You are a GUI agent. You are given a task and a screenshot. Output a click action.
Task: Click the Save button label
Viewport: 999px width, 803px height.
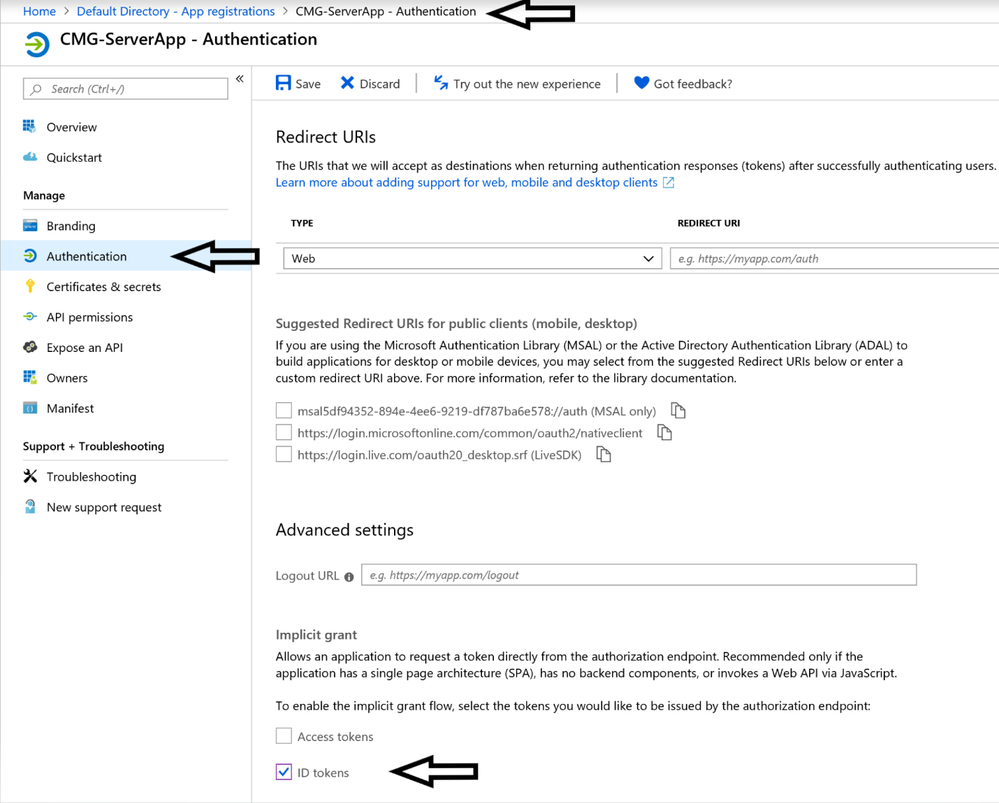coord(308,84)
